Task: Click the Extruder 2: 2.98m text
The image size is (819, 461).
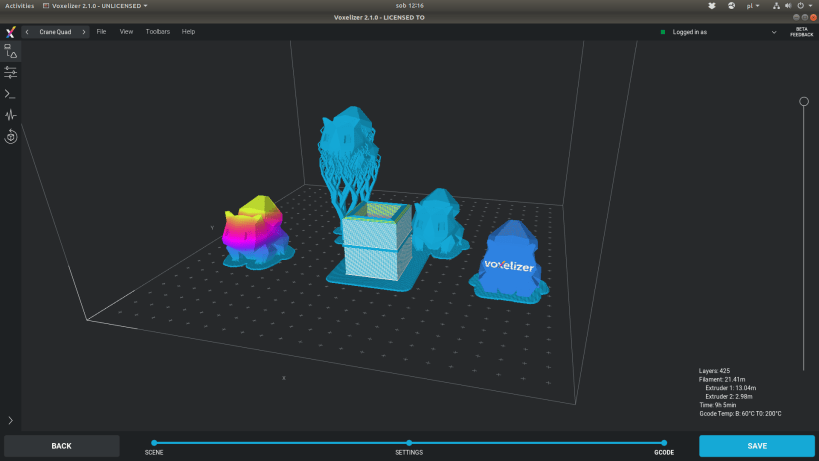Action: pyautogui.click(x=729, y=396)
